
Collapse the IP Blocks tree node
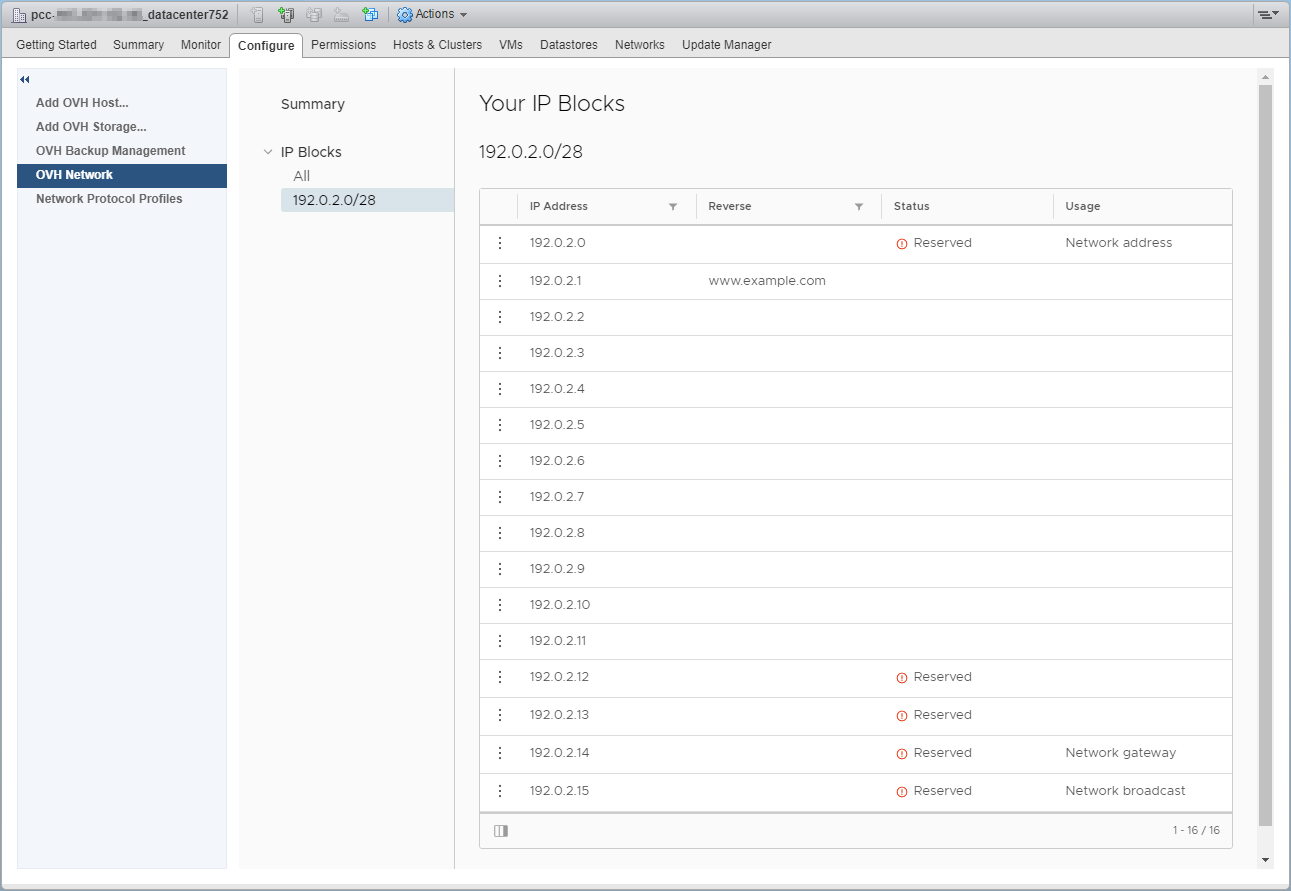coord(268,152)
